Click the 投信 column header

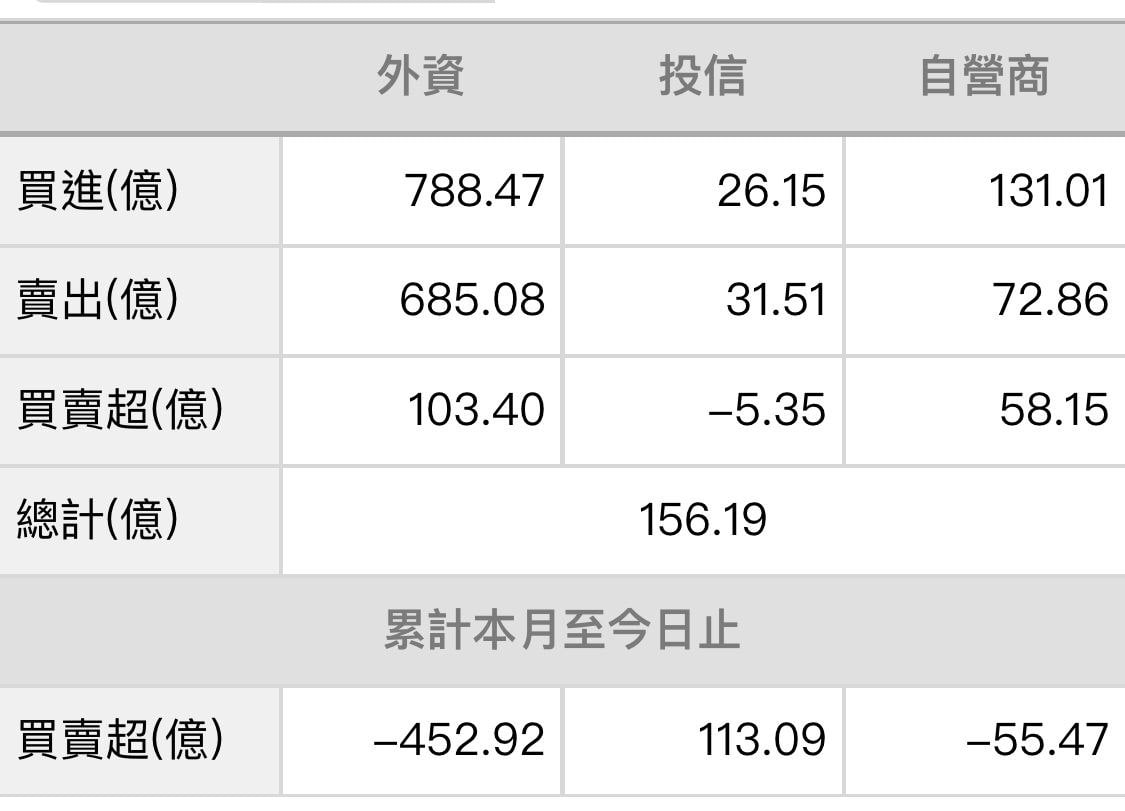(x=702, y=77)
